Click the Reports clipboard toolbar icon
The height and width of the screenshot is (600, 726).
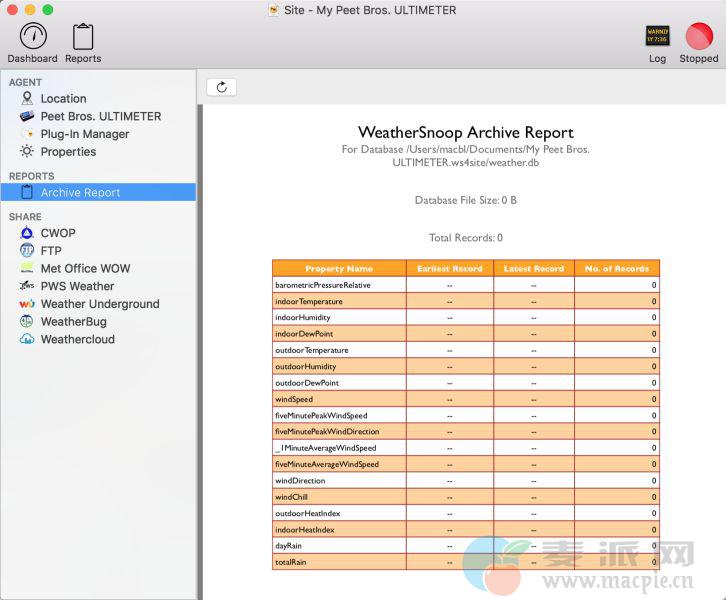(x=83, y=37)
